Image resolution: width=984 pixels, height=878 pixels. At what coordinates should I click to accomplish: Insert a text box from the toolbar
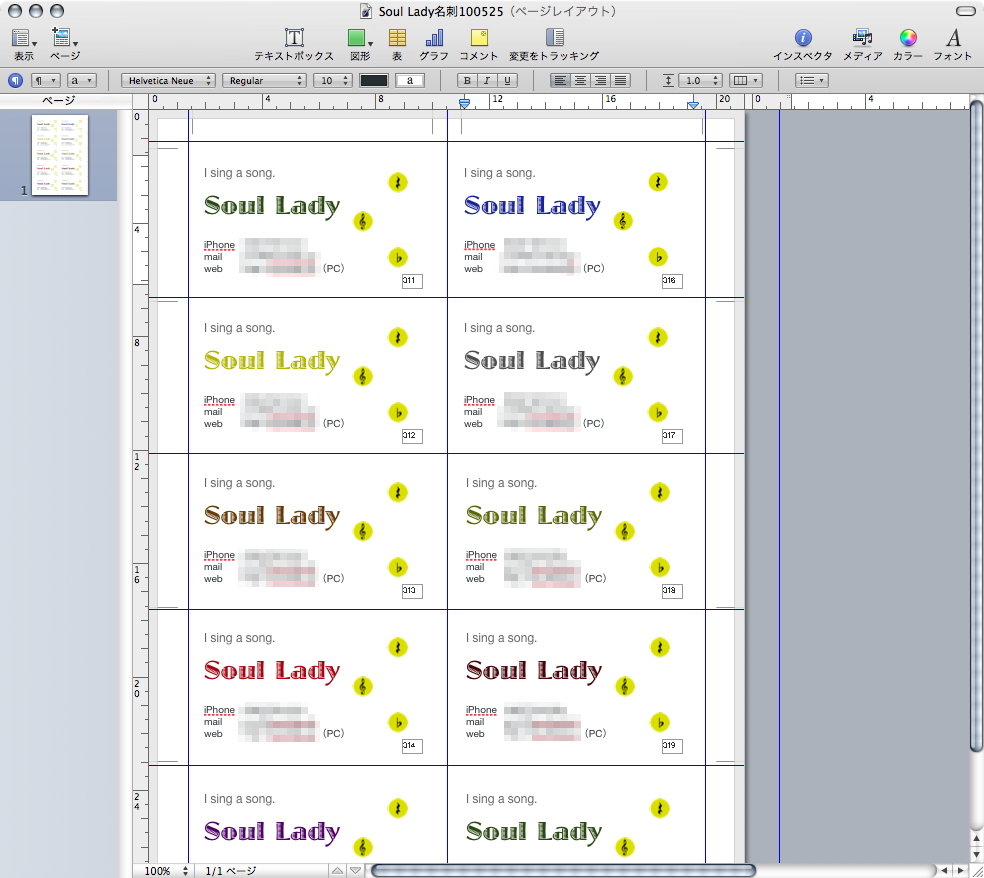tap(294, 39)
